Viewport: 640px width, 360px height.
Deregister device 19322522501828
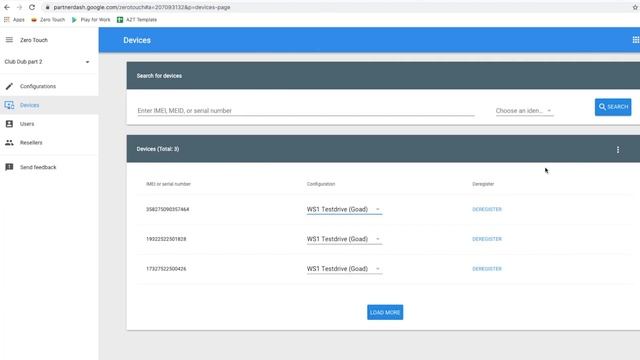487,239
